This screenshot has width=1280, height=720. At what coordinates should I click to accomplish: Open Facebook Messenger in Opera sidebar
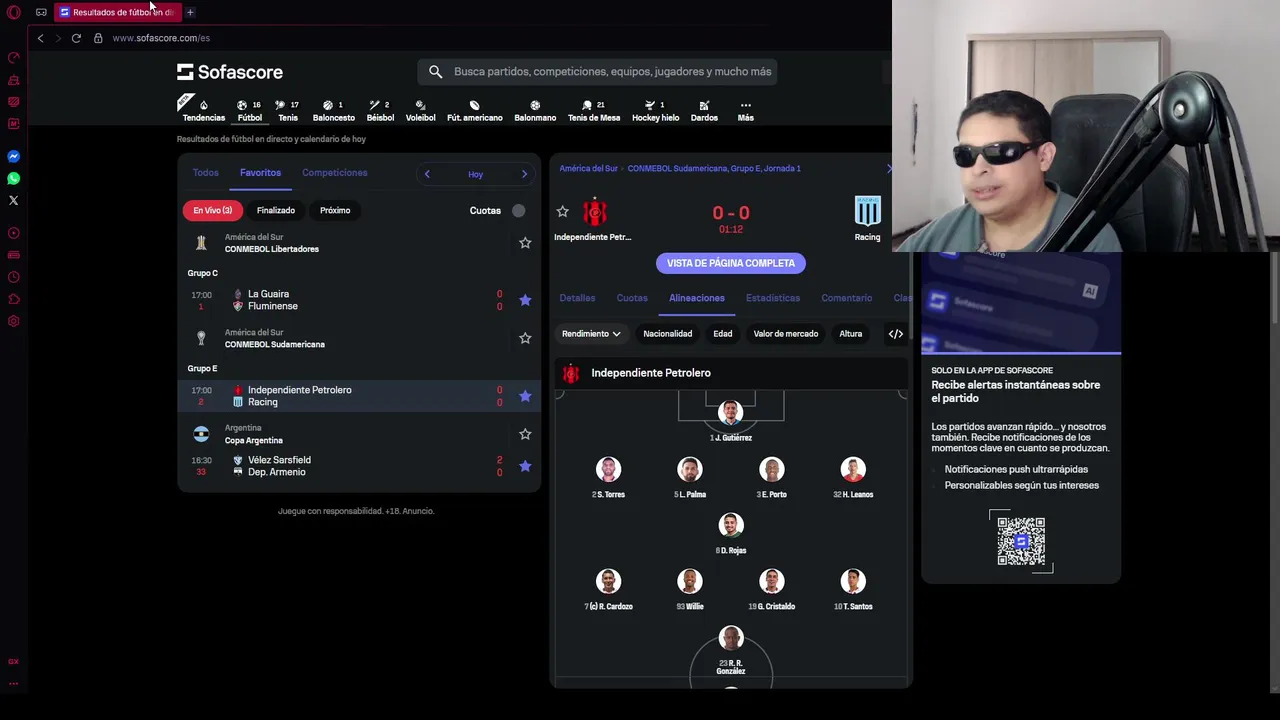(x=14, y=157)
